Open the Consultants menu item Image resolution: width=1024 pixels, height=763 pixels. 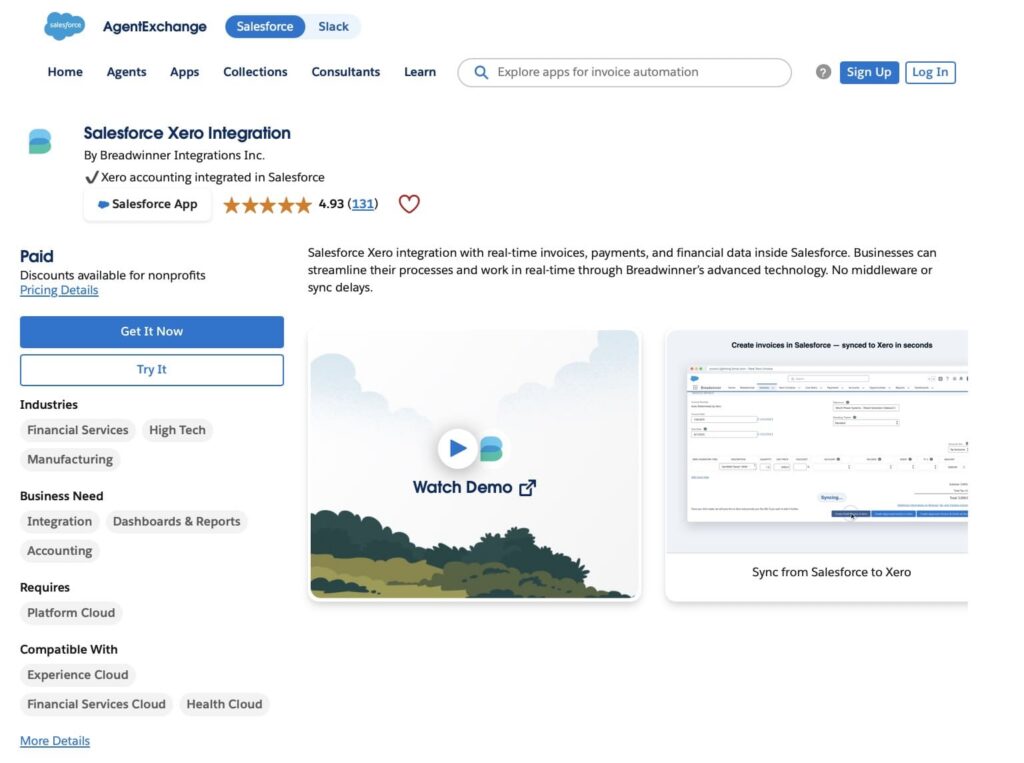345,72
